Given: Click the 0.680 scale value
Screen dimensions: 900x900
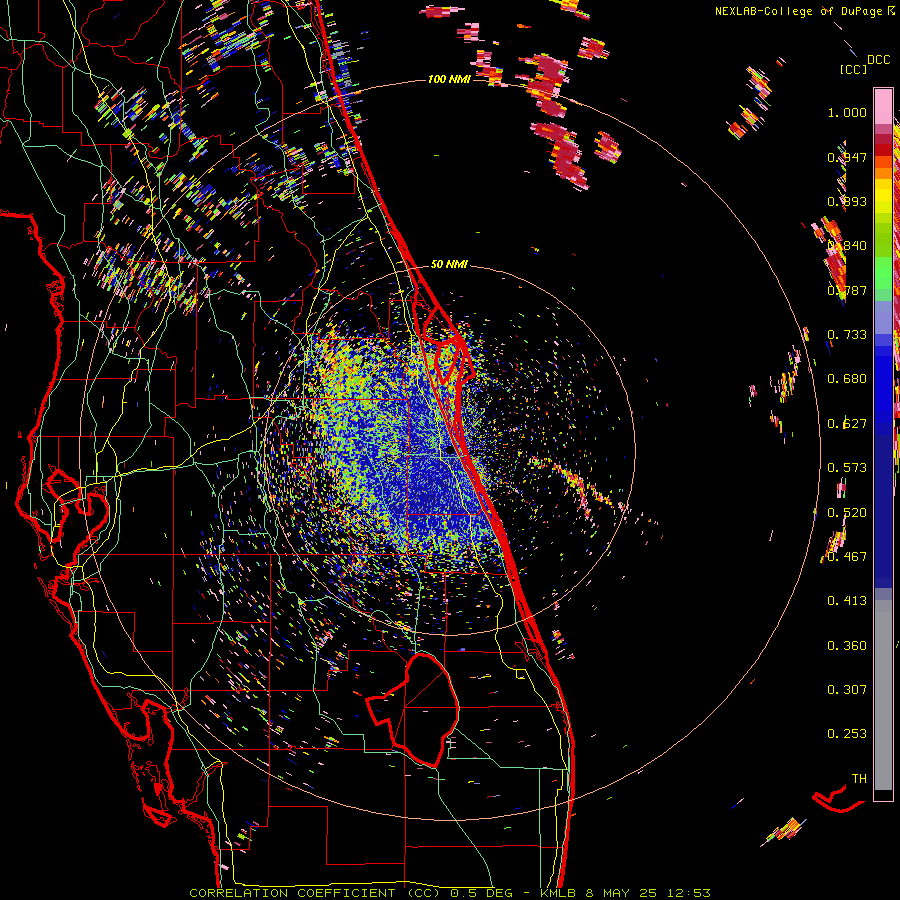Looking at the screenshot, I should 847,379.
